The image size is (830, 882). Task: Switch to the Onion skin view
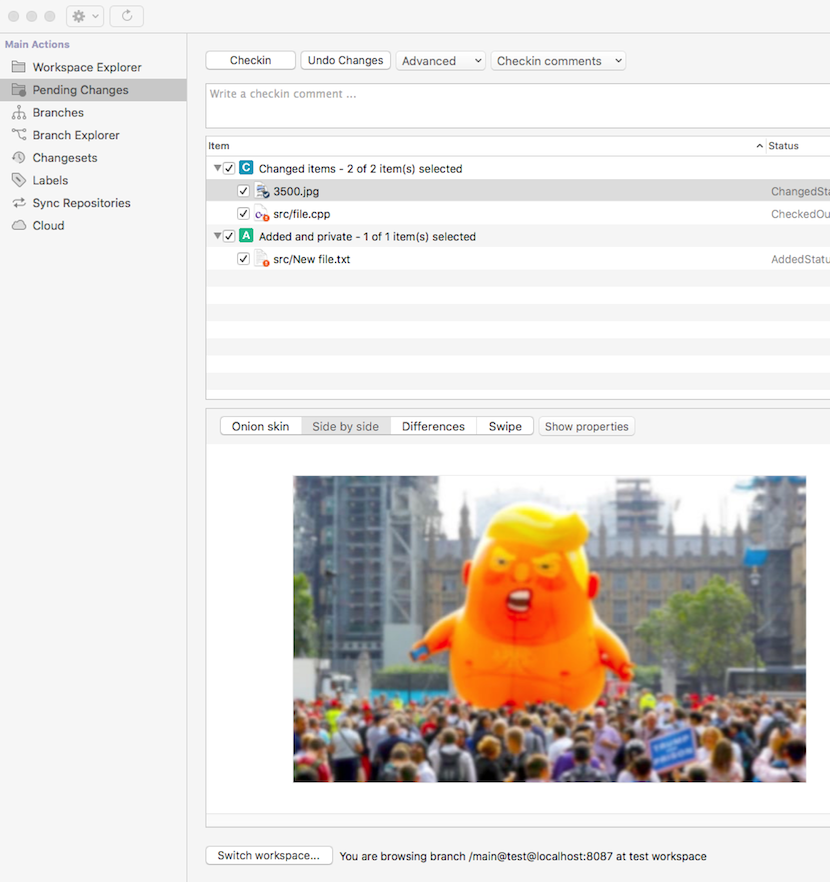tap(260, 425)
